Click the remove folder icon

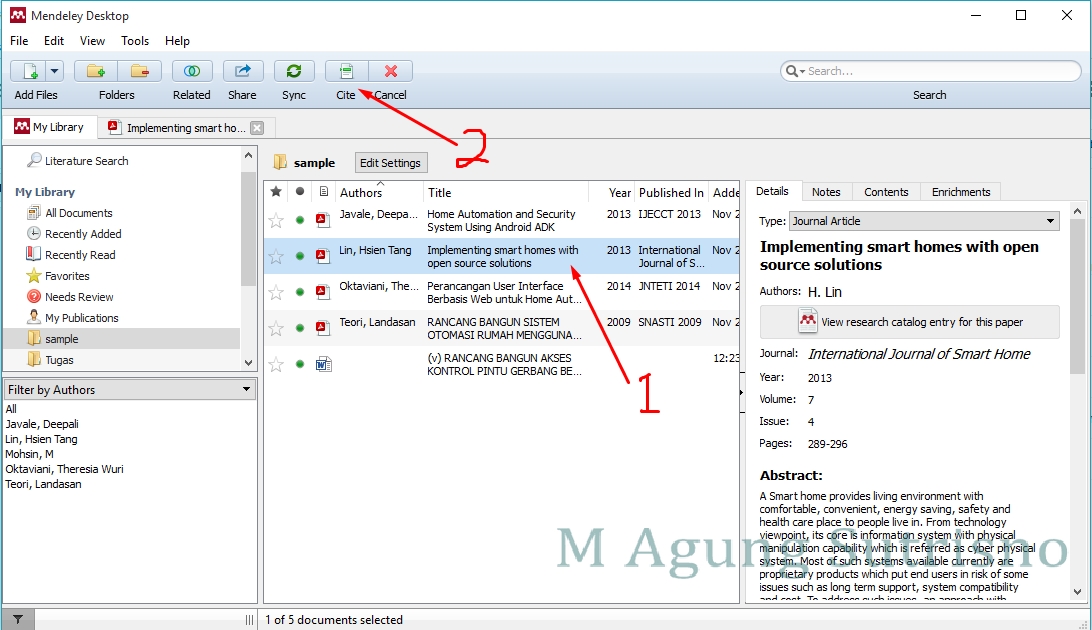tap(139, 71)
